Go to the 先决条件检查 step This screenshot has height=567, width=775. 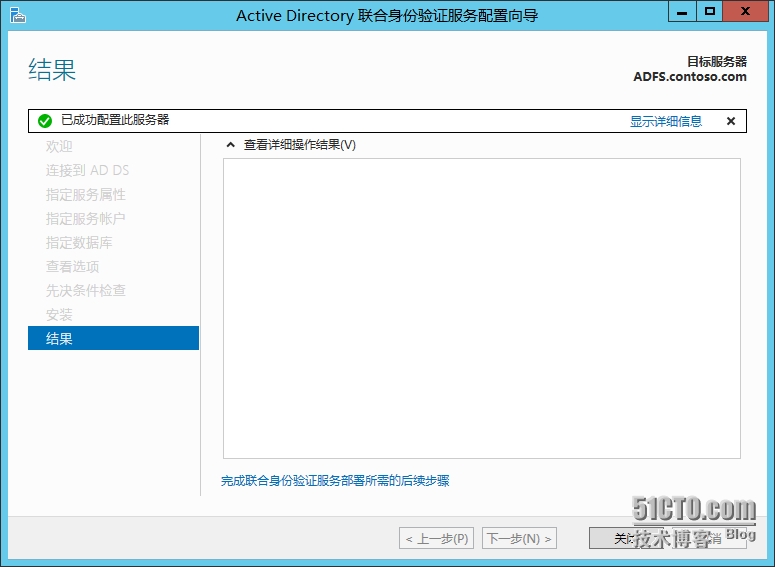[x=85, y=290]
